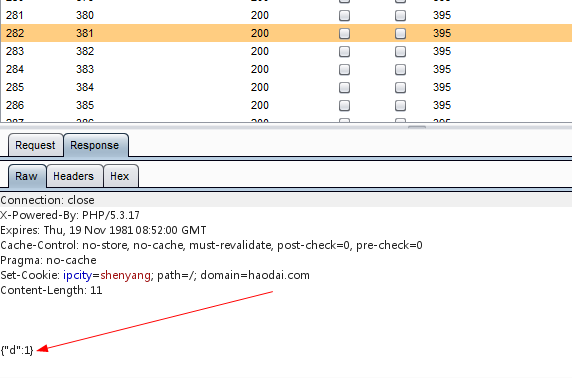Click the Content-Length: 11 line
Image resolution: width=572 pixels, height=378 pixels.
click(51, 290)
